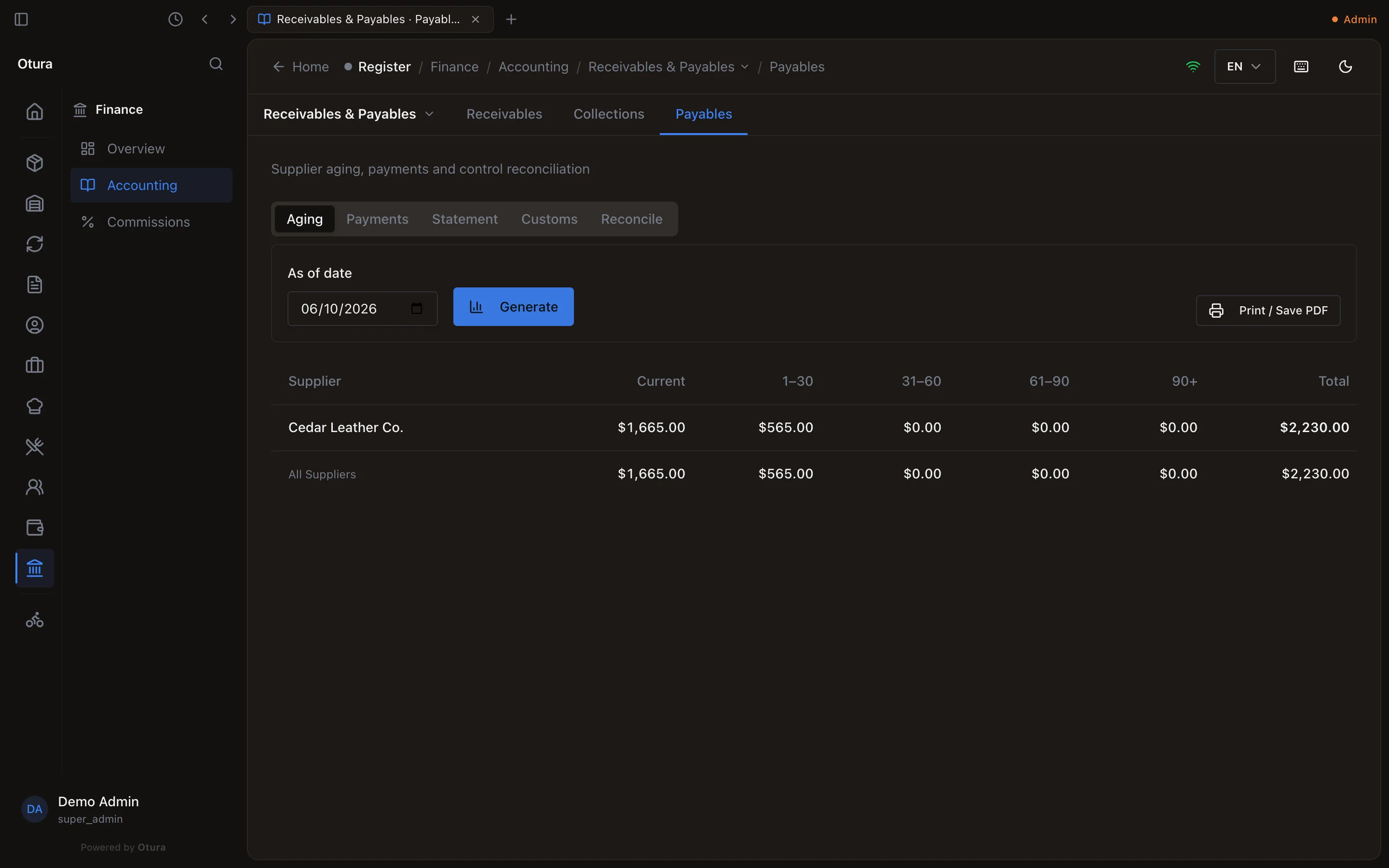1389x868 pixels.
Task: Select the Customs sub-tab
Action: point(549,219)
